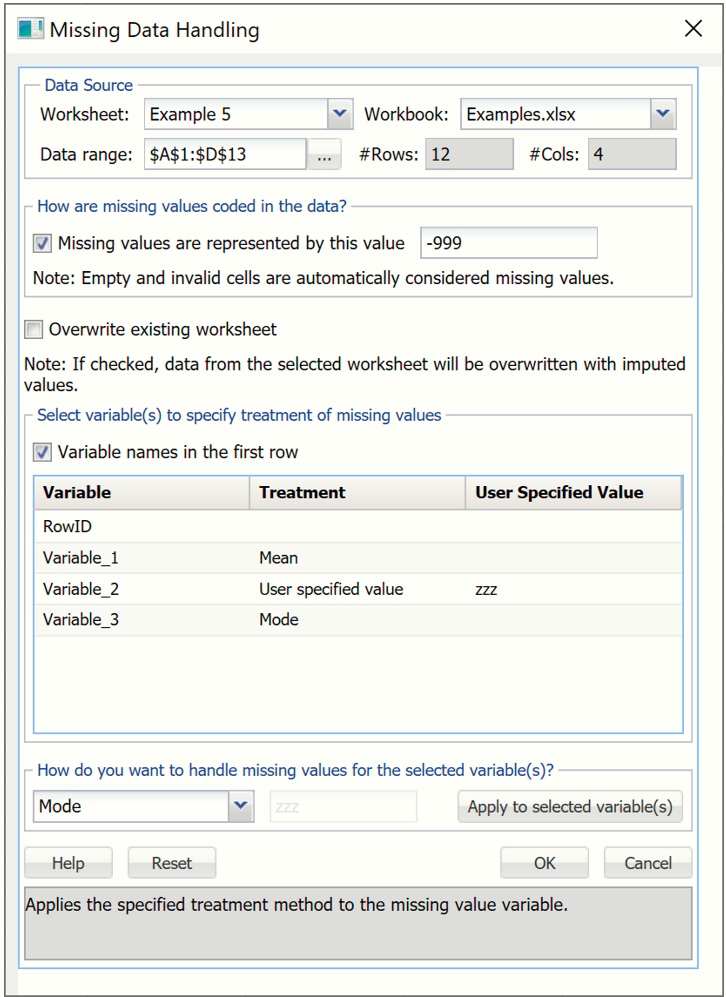Click the Missing Data Handling app icon
Image resolution: width=726 pixels, height=997 pixels.
click(31, 29)
